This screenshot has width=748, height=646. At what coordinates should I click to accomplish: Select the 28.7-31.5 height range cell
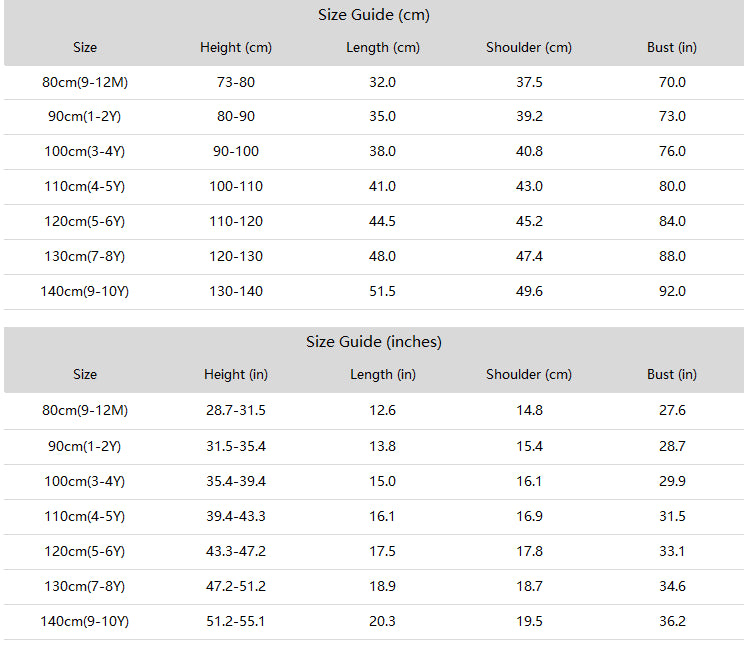tap(236, 410)
